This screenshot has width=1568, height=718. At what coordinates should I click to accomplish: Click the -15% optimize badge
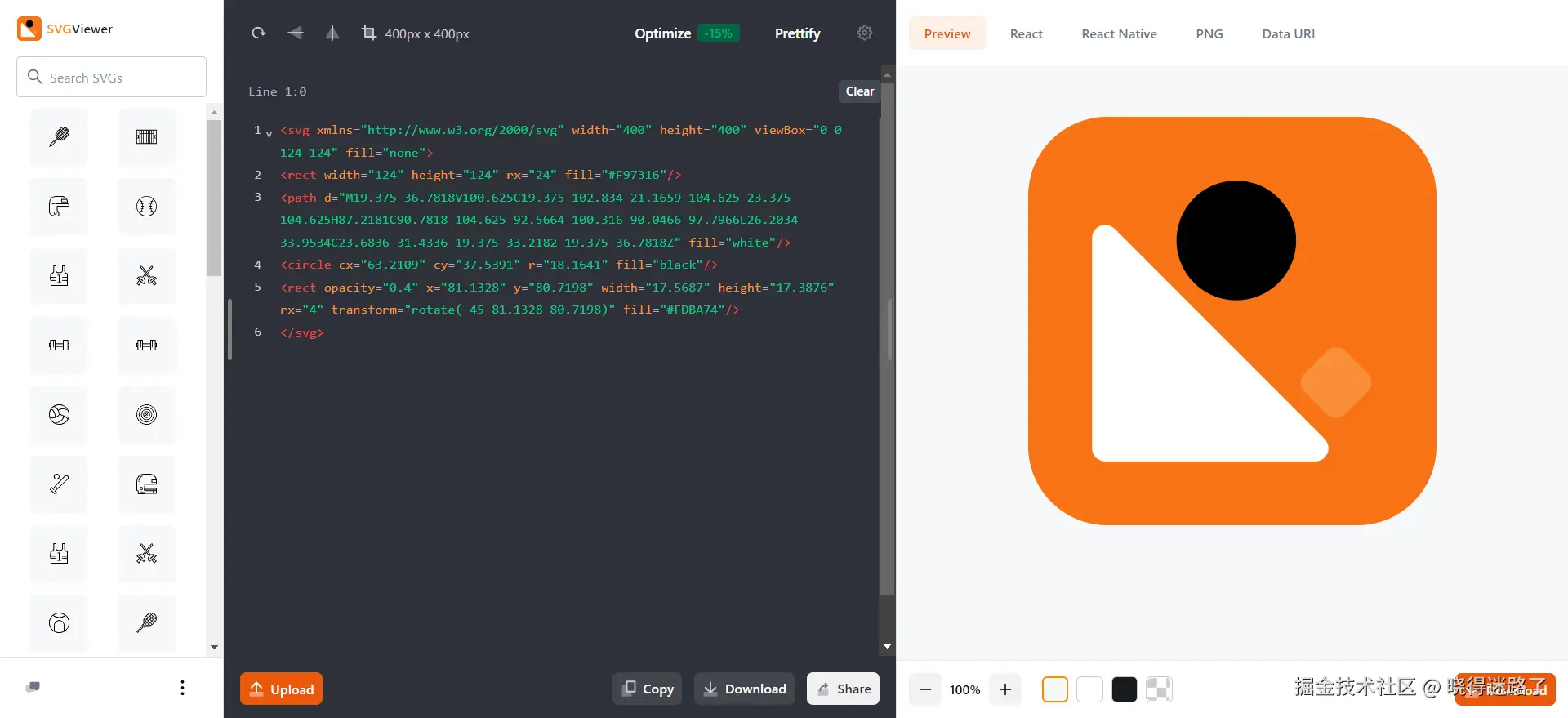719,33
